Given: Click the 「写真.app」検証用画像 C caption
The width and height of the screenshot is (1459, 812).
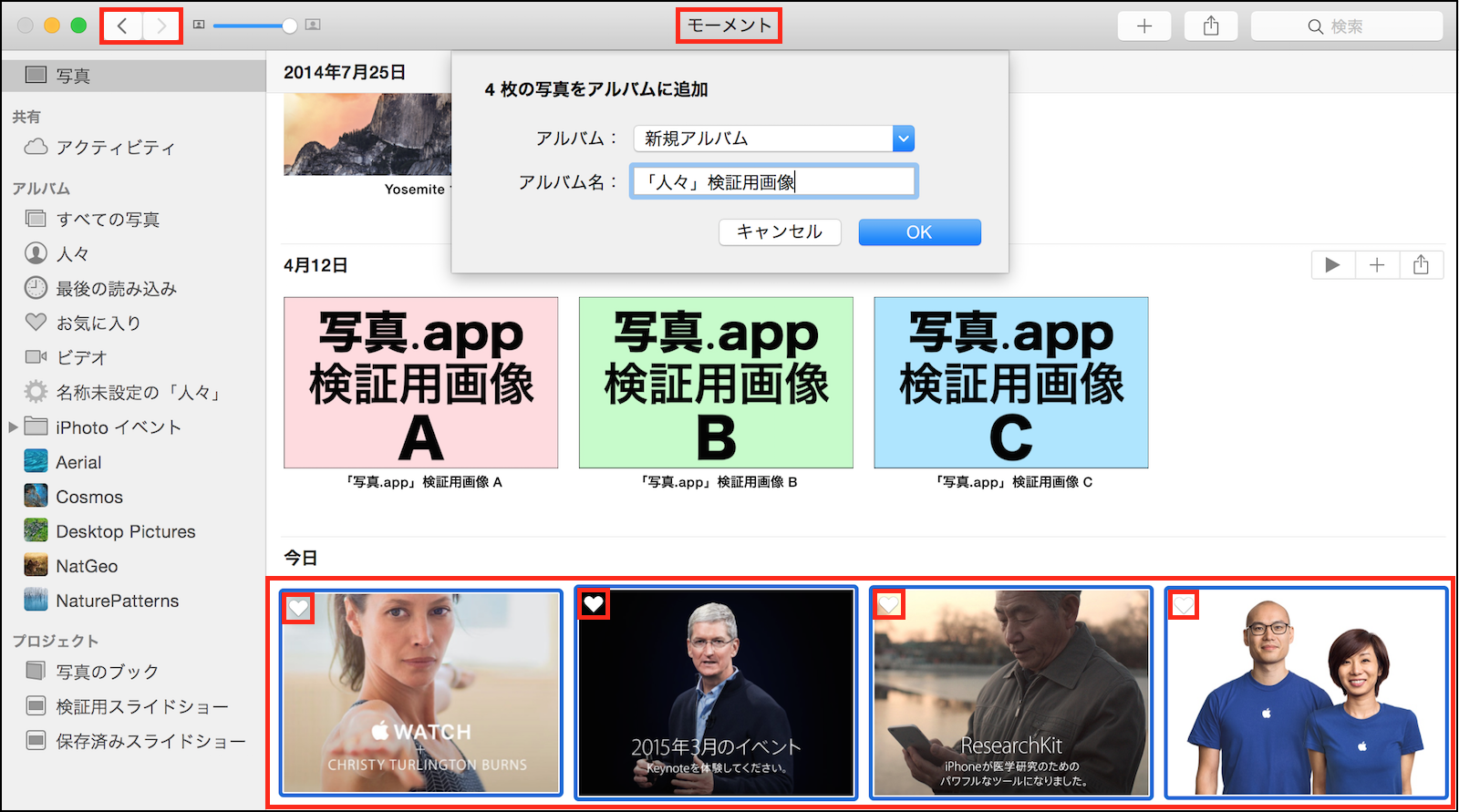Looking at the screenshot, I should (1014, 482).
